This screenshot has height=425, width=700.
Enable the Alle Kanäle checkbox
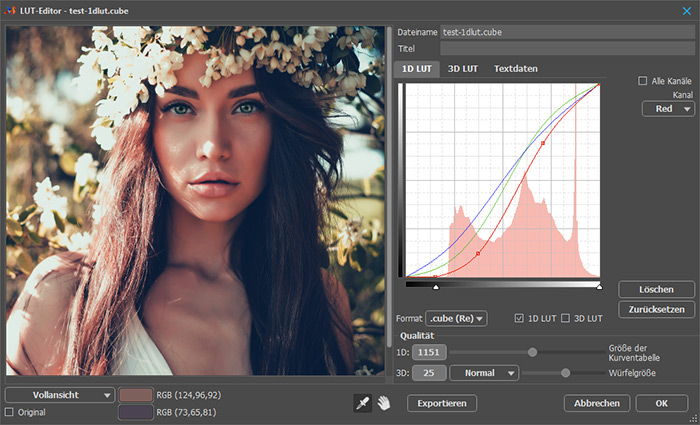click(642, 81)
